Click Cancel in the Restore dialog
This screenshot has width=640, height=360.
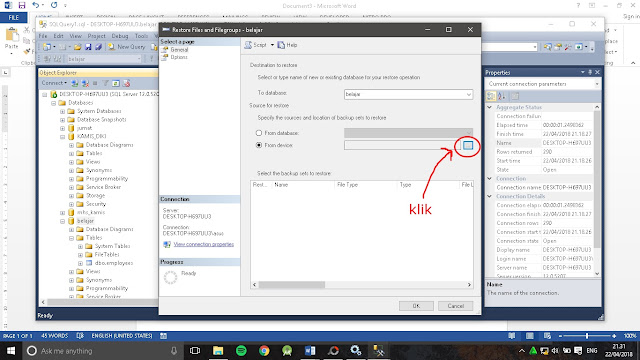[x=456, y=306]
